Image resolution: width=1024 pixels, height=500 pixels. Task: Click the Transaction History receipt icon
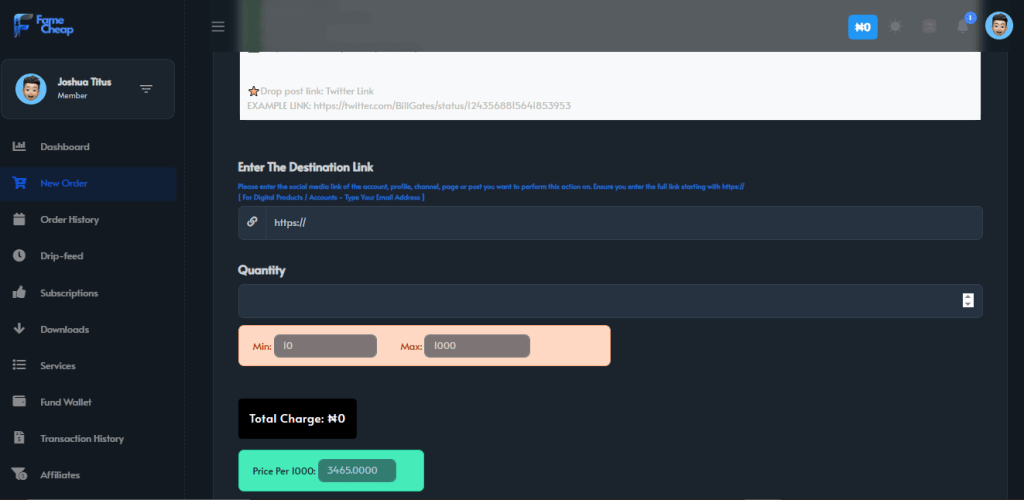click(x=19, y=439)
